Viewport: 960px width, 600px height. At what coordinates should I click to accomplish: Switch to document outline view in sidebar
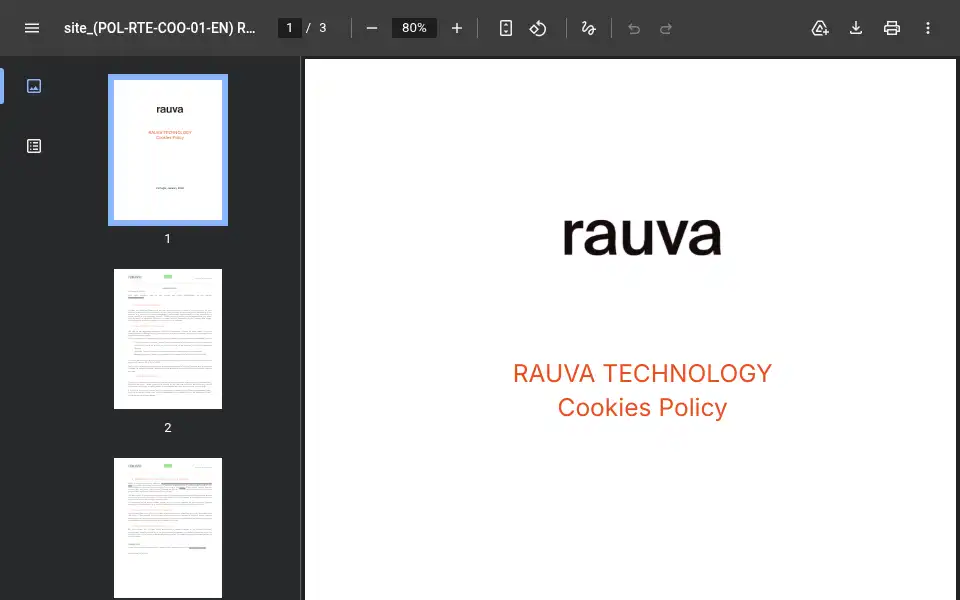pyautogui.click(x=34, y=146)
